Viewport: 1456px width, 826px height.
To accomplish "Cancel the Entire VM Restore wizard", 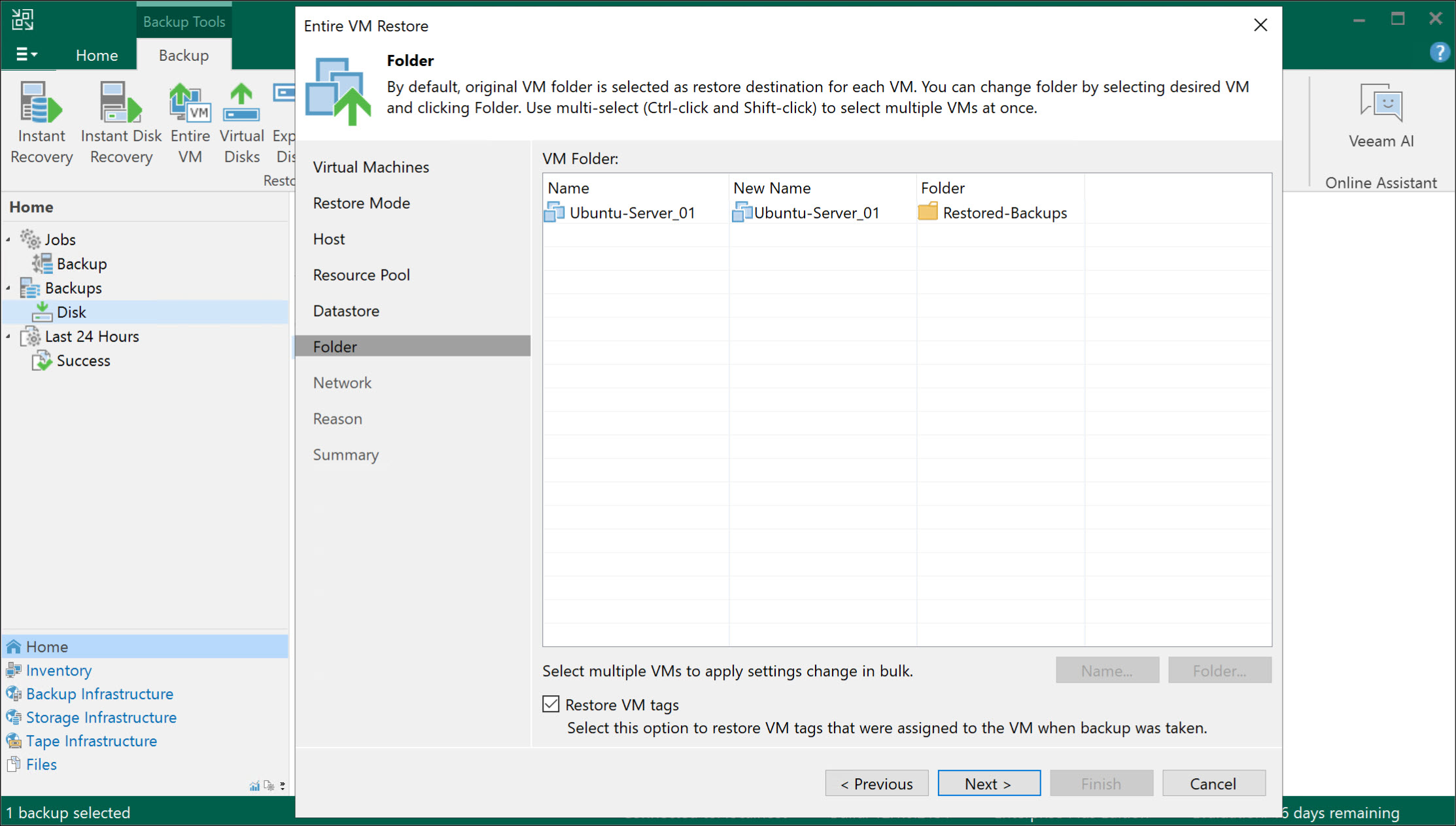I will tap(1214, 783).
